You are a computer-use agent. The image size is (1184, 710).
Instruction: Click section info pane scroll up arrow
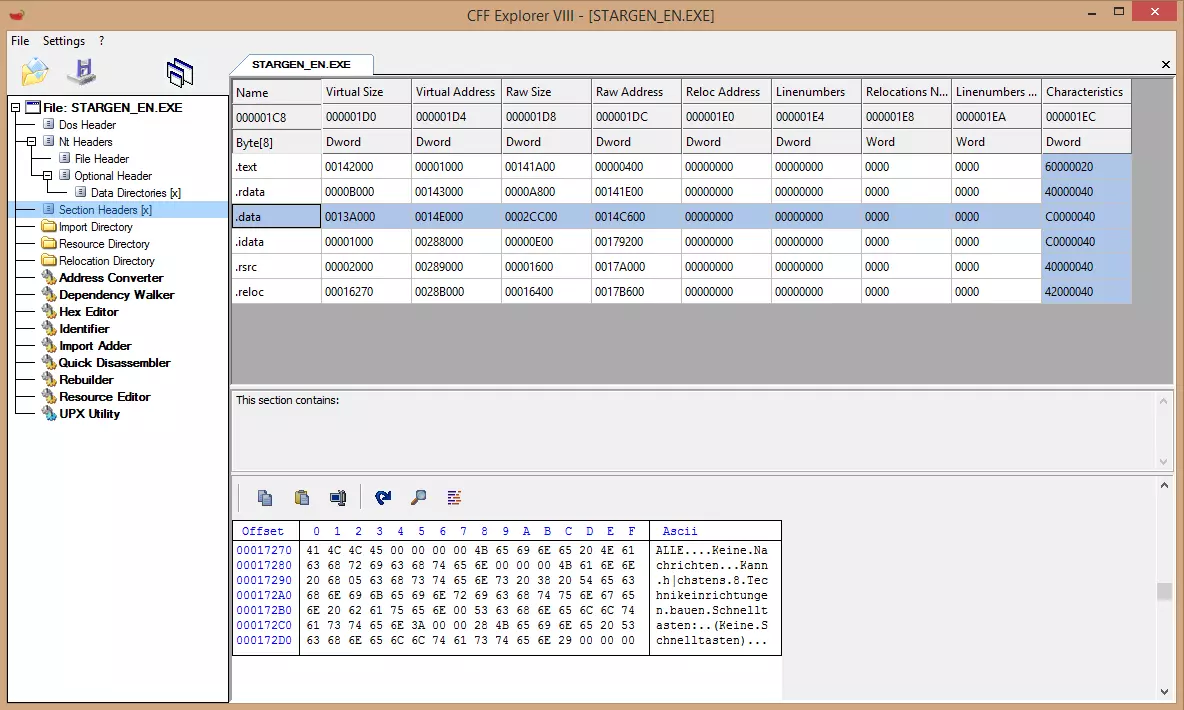pos(1164,401)
